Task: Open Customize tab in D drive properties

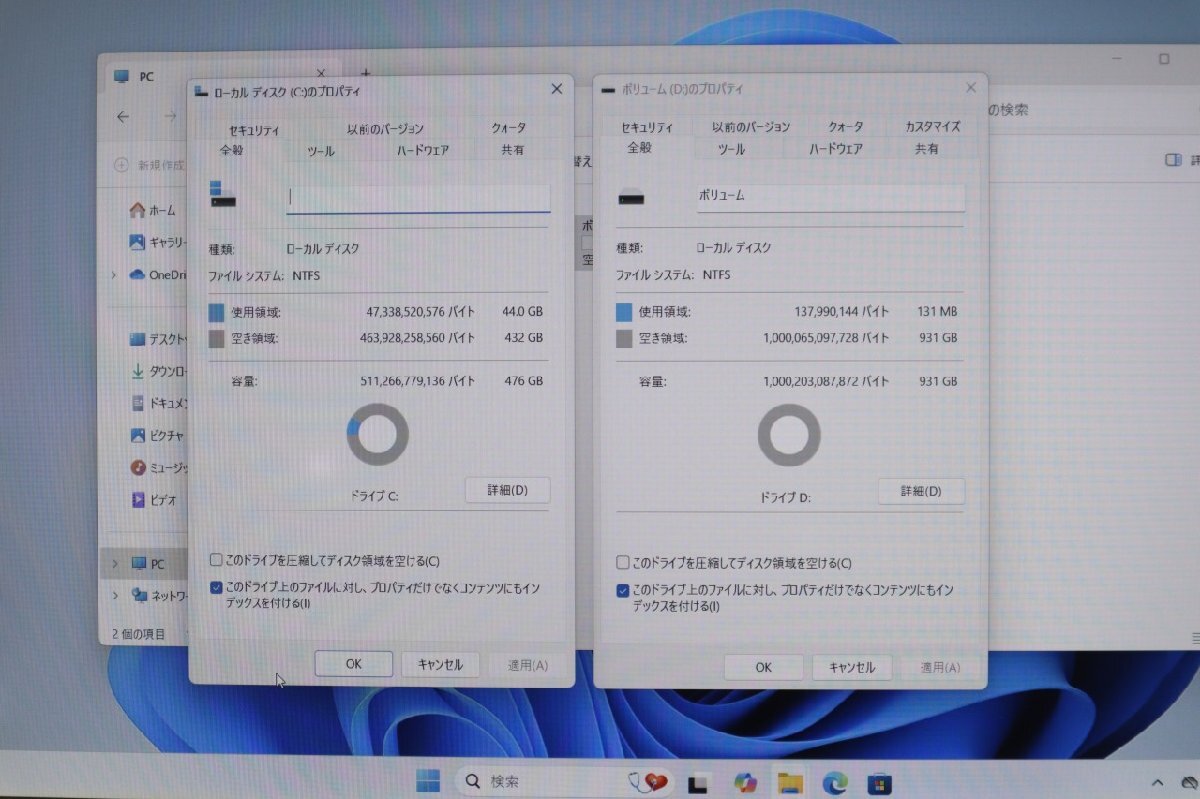Action: (933, 127)
